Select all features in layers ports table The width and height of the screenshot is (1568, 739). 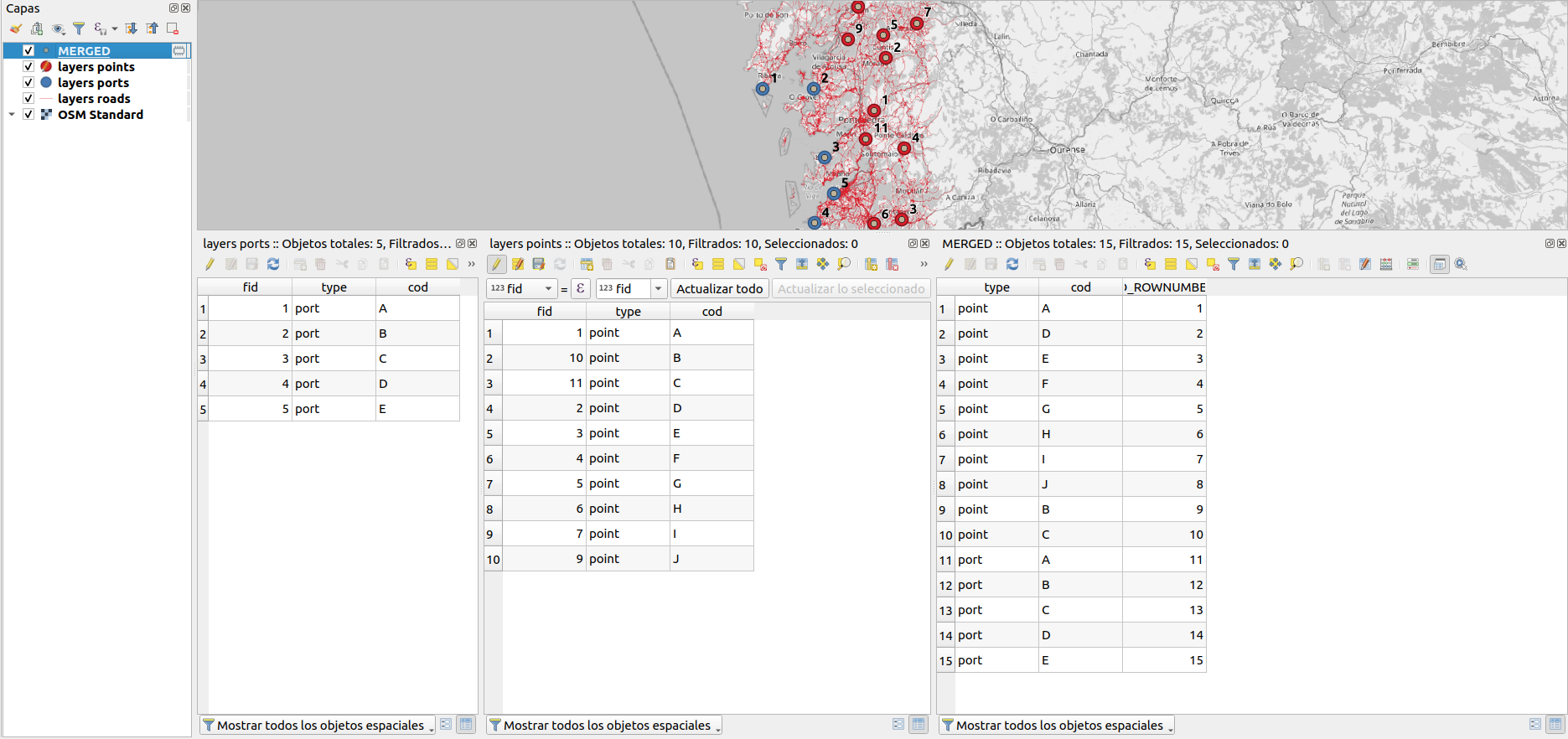[x=432, y=264]
